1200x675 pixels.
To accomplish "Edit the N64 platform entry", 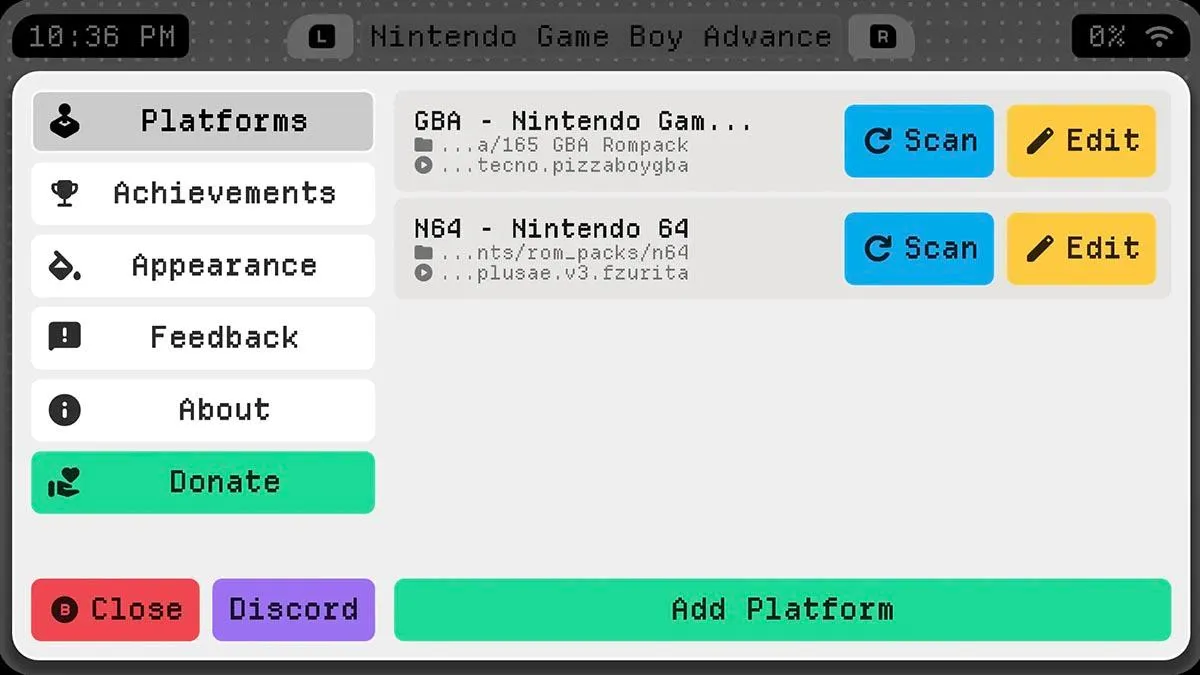I will point(1081,249).
